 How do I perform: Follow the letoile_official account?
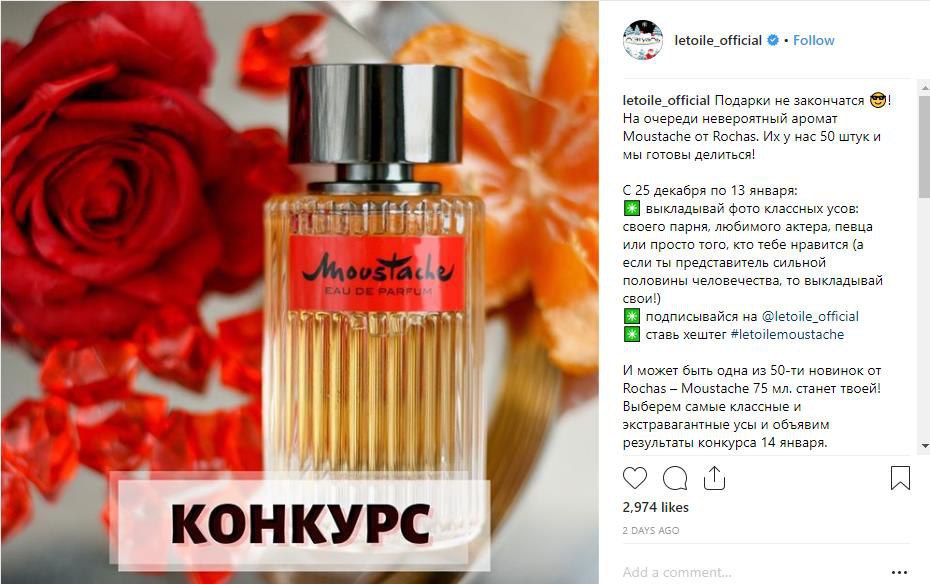tap(814, 40)
